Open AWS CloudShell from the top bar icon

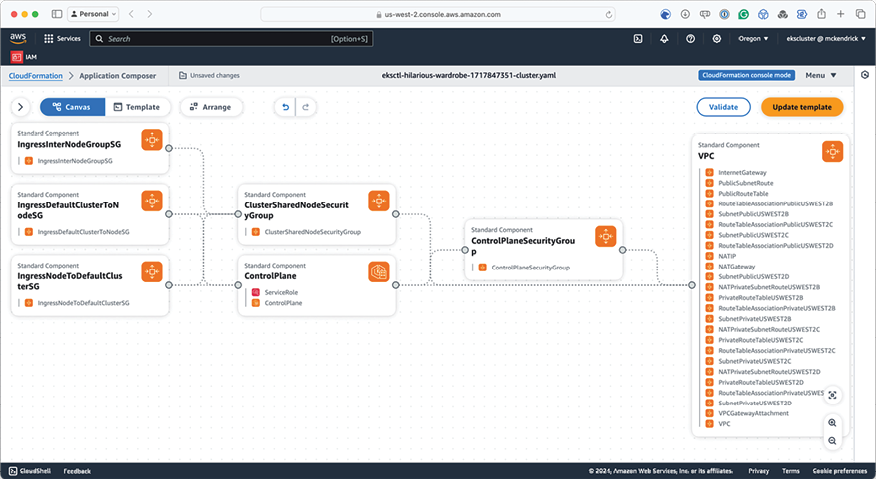pyautogui.click(x=638, y=38)
